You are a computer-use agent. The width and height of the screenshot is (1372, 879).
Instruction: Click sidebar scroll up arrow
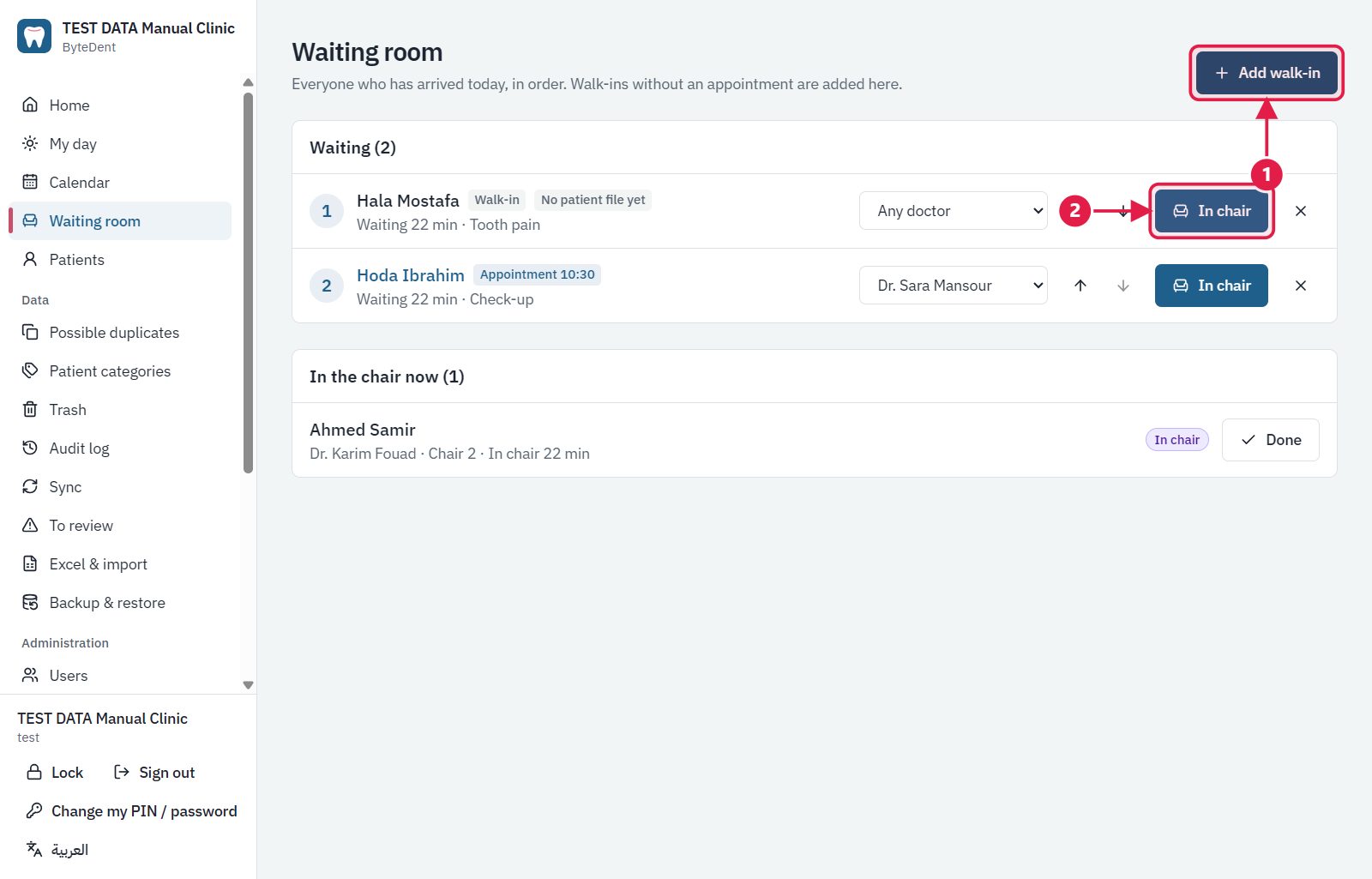[x=248, y=83]
